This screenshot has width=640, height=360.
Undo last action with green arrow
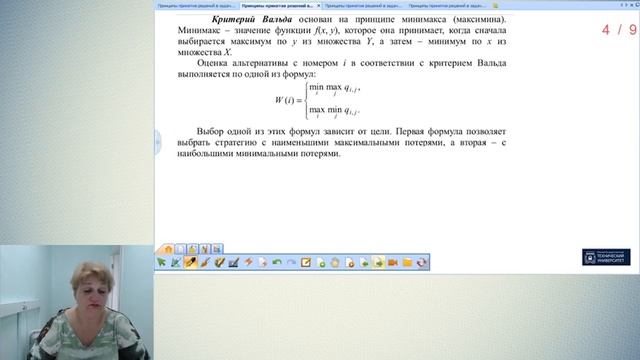click(x=277, y=262)
